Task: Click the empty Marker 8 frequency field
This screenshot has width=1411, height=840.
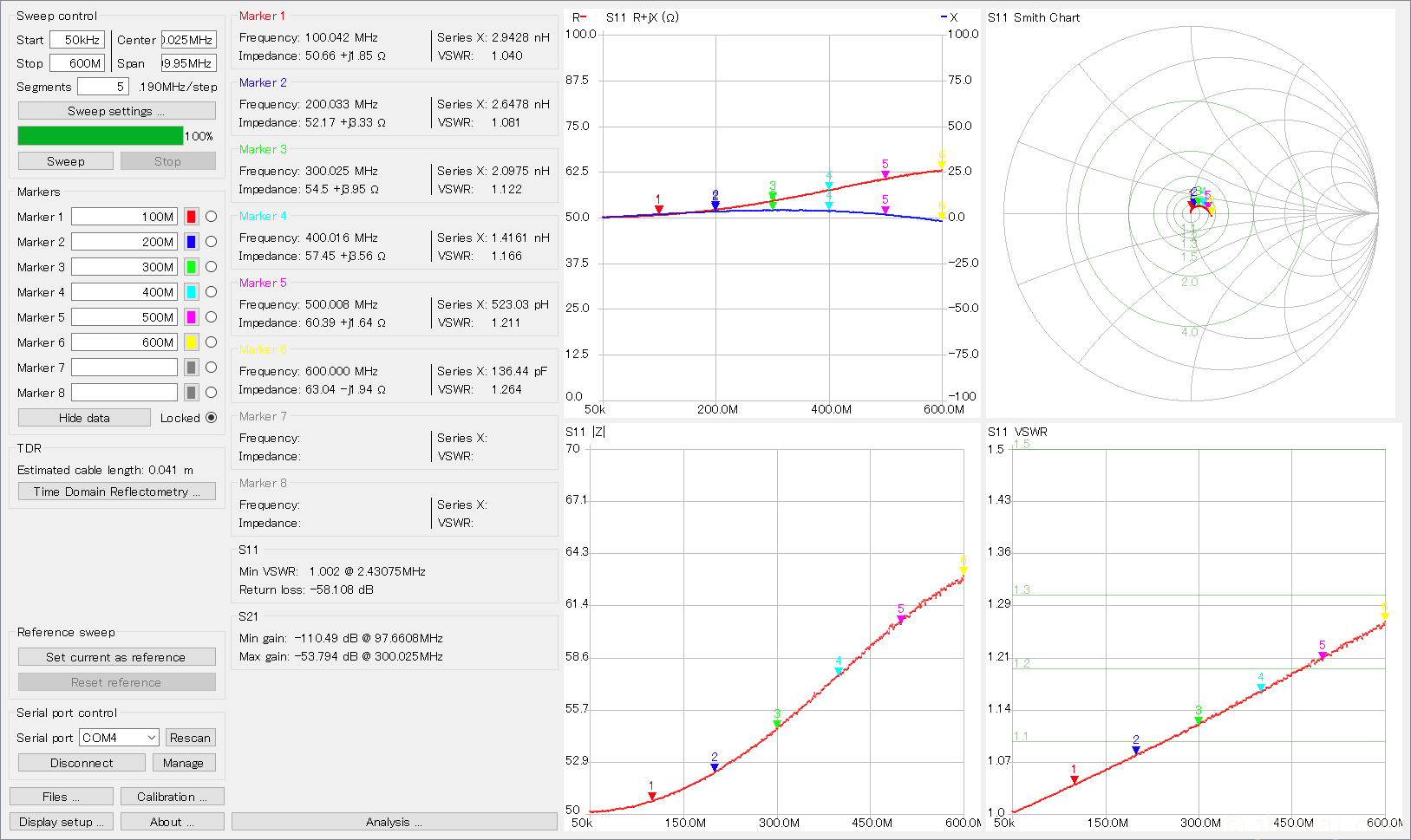Action: click(x=124, y=393)
